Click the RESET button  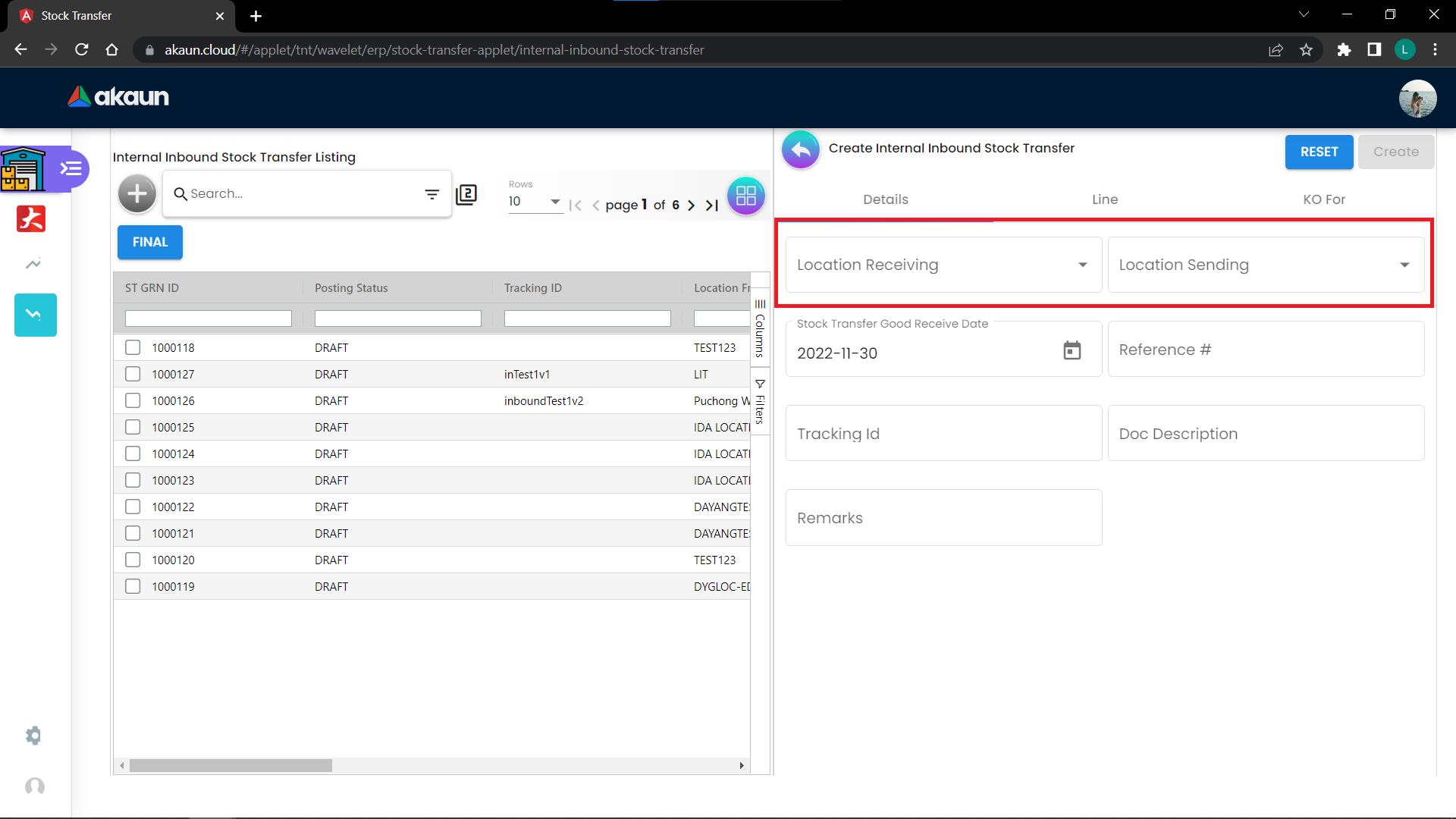coord(1319,152)
